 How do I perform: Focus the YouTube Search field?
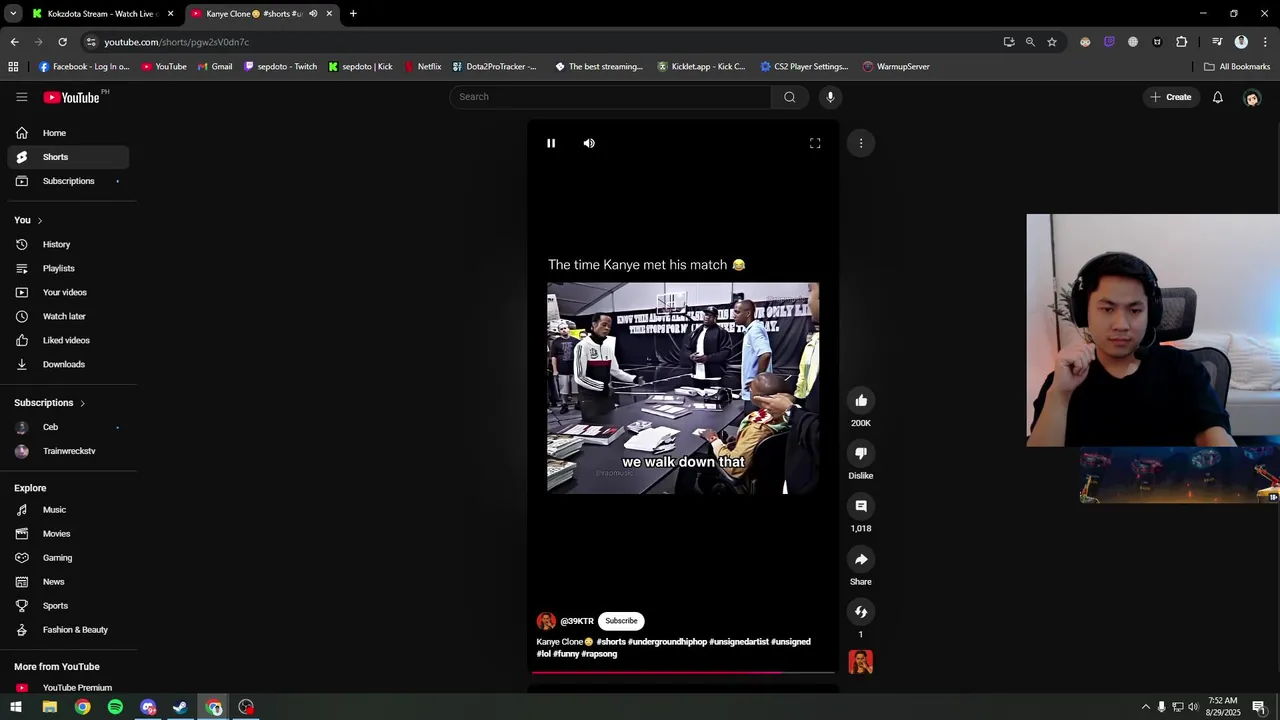point(610,97)
